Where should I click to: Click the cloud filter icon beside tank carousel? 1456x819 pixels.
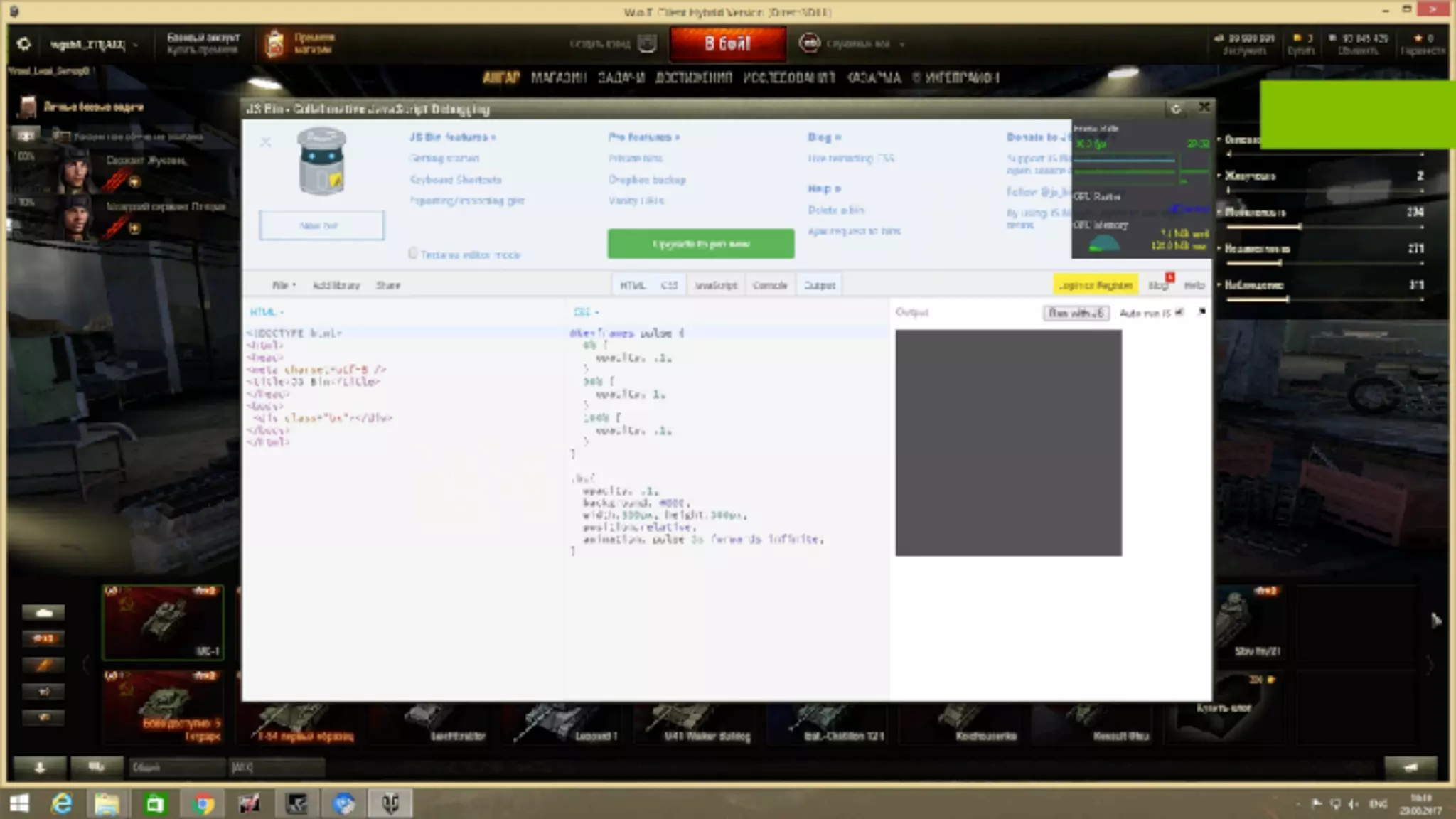[43, 612]
